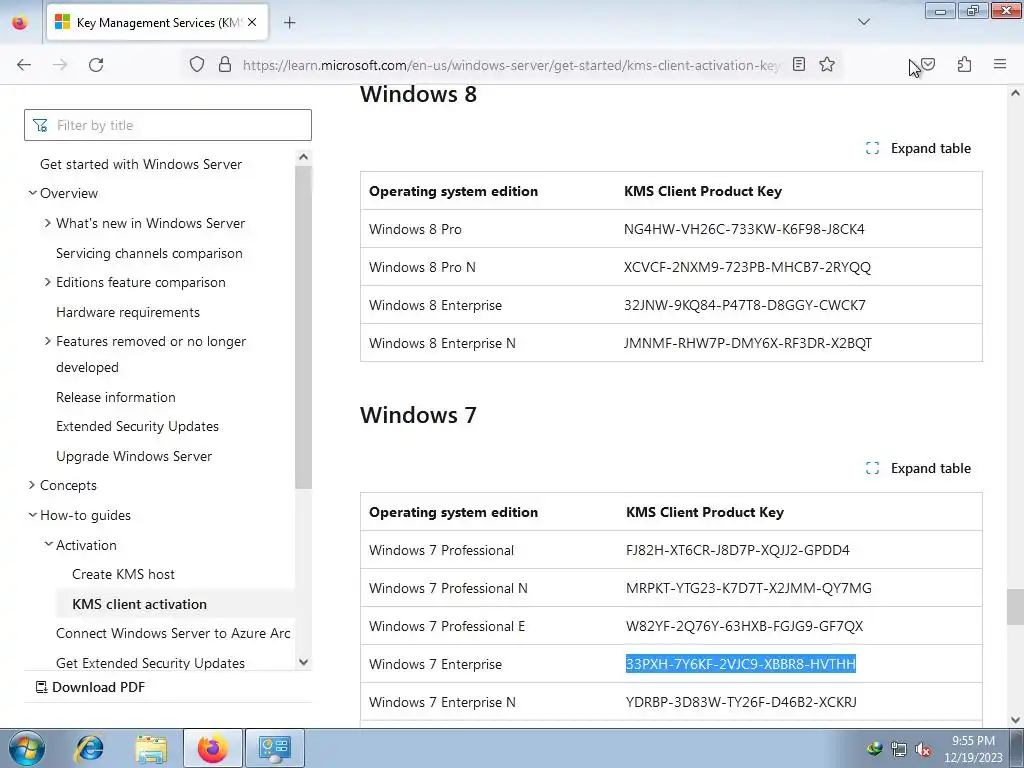Open Windows Explorer from taskbar
1024x768 pixels.
(x=151, y=748)
